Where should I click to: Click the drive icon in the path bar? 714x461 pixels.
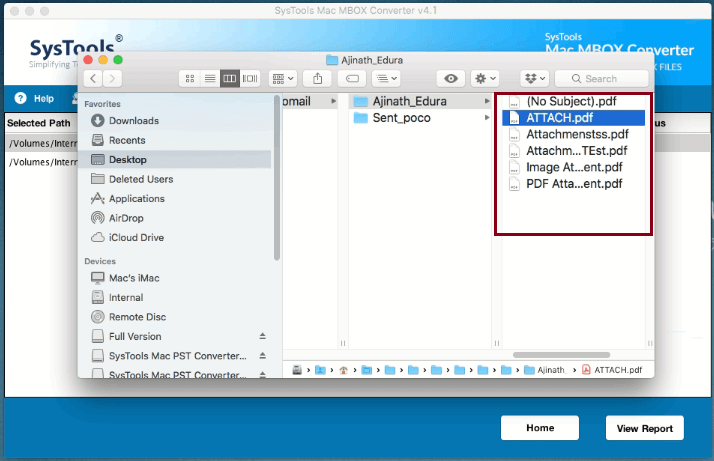297,370
